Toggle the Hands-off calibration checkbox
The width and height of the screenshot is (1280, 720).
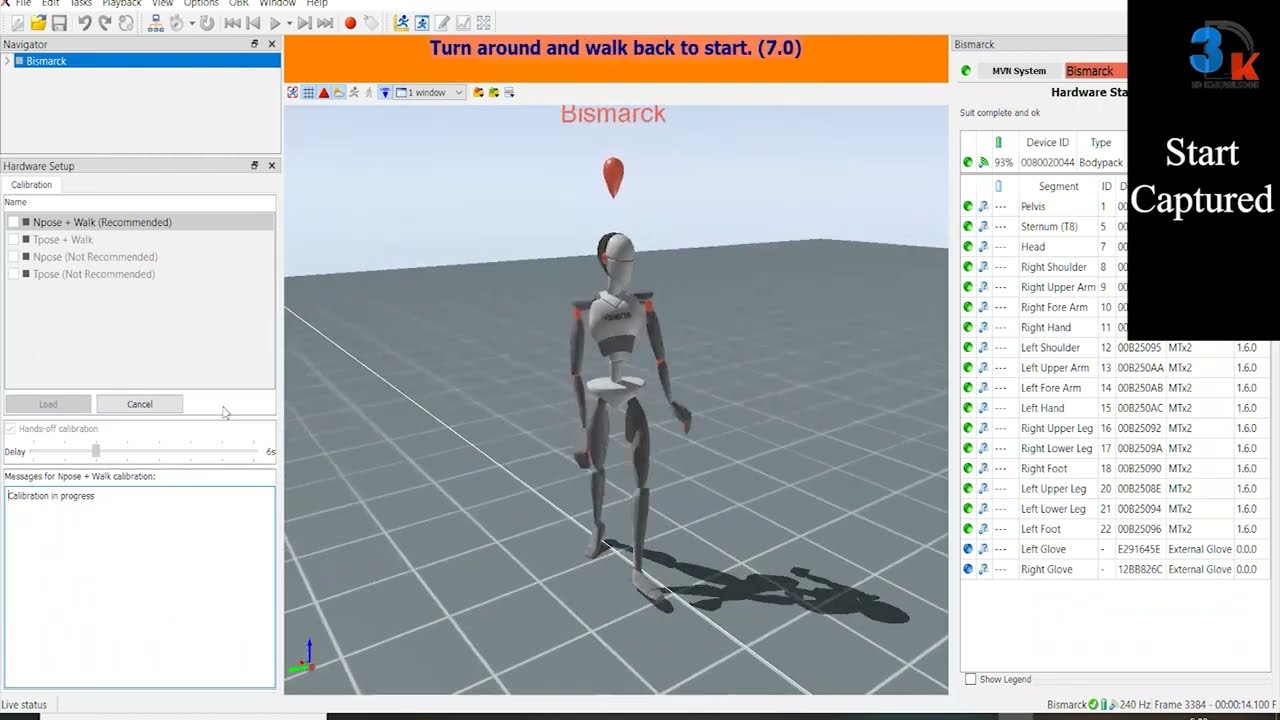coord(10,428)
